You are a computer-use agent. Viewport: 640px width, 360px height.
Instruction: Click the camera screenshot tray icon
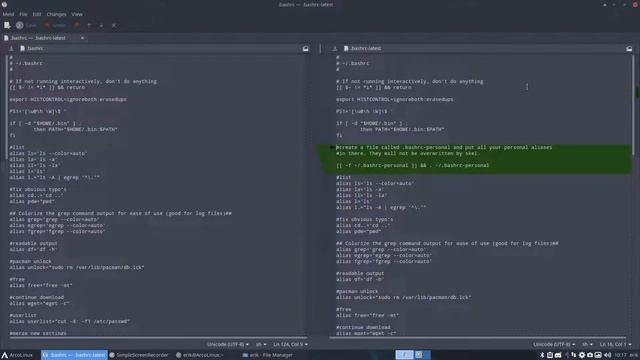tap(590, 355)
